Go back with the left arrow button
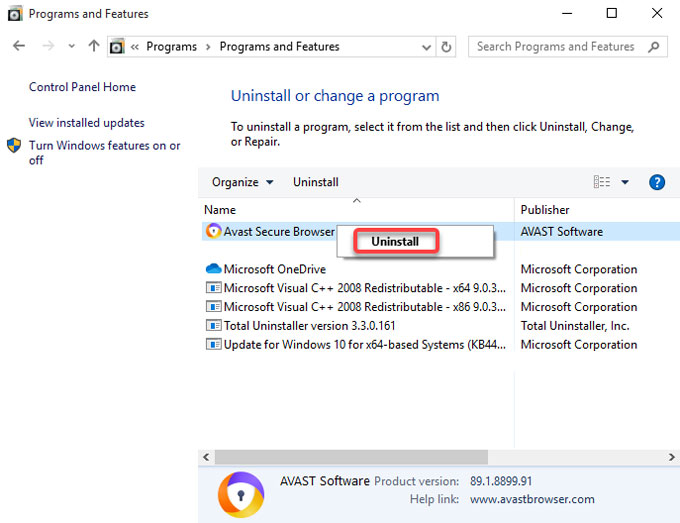 click(19, 46)
